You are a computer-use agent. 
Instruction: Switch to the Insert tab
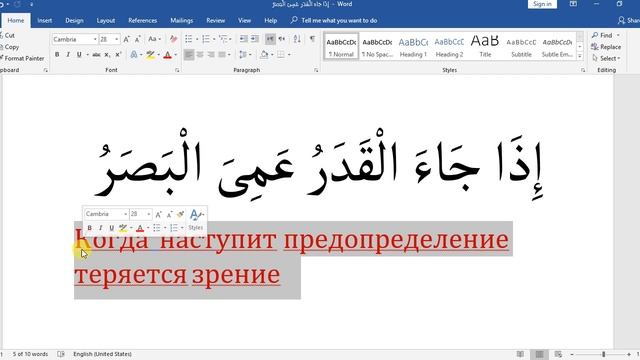click(x=44, y=20)
